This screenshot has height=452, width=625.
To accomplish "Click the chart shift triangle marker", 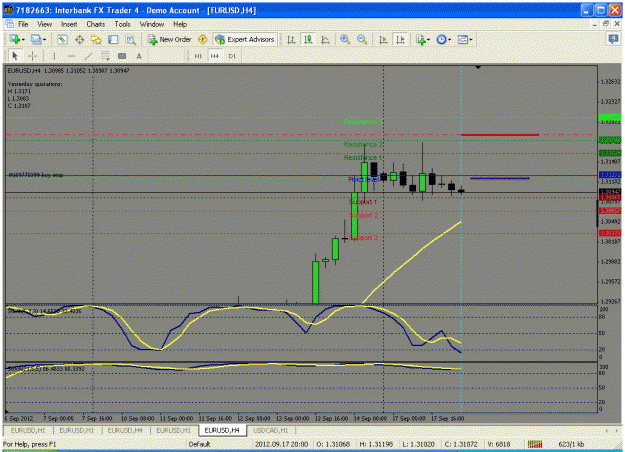I will click(478, 68).
